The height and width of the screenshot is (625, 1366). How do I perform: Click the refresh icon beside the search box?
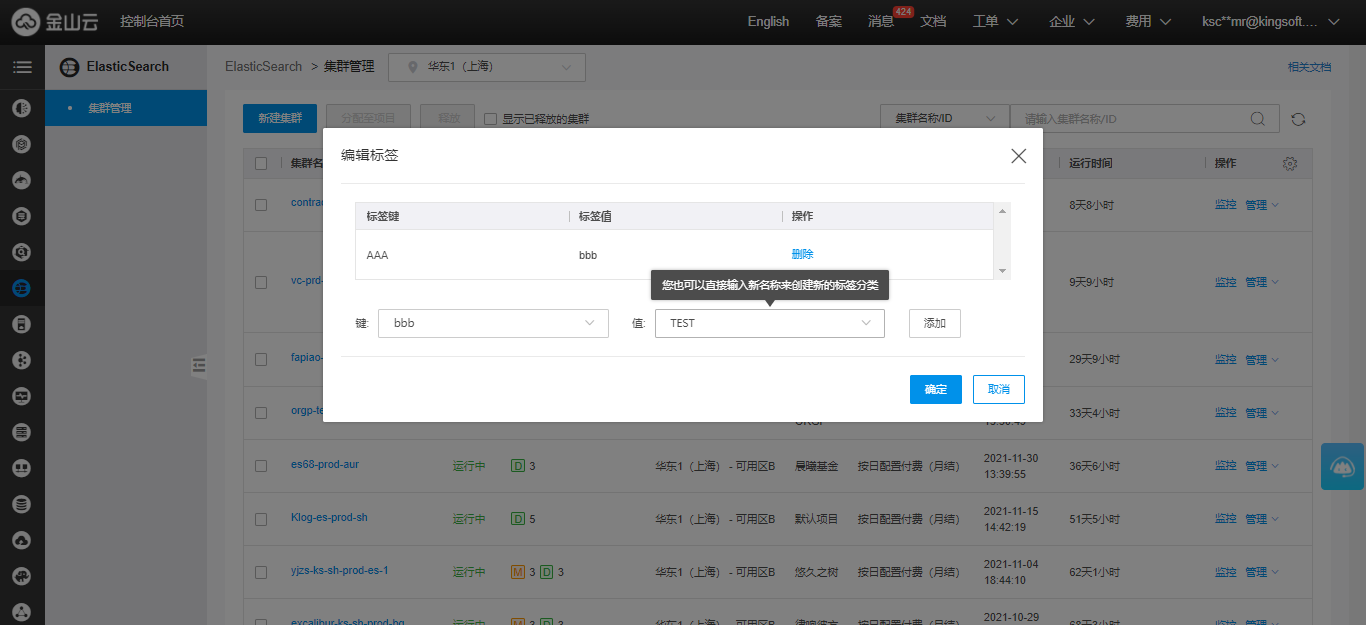pos(1298,119)
